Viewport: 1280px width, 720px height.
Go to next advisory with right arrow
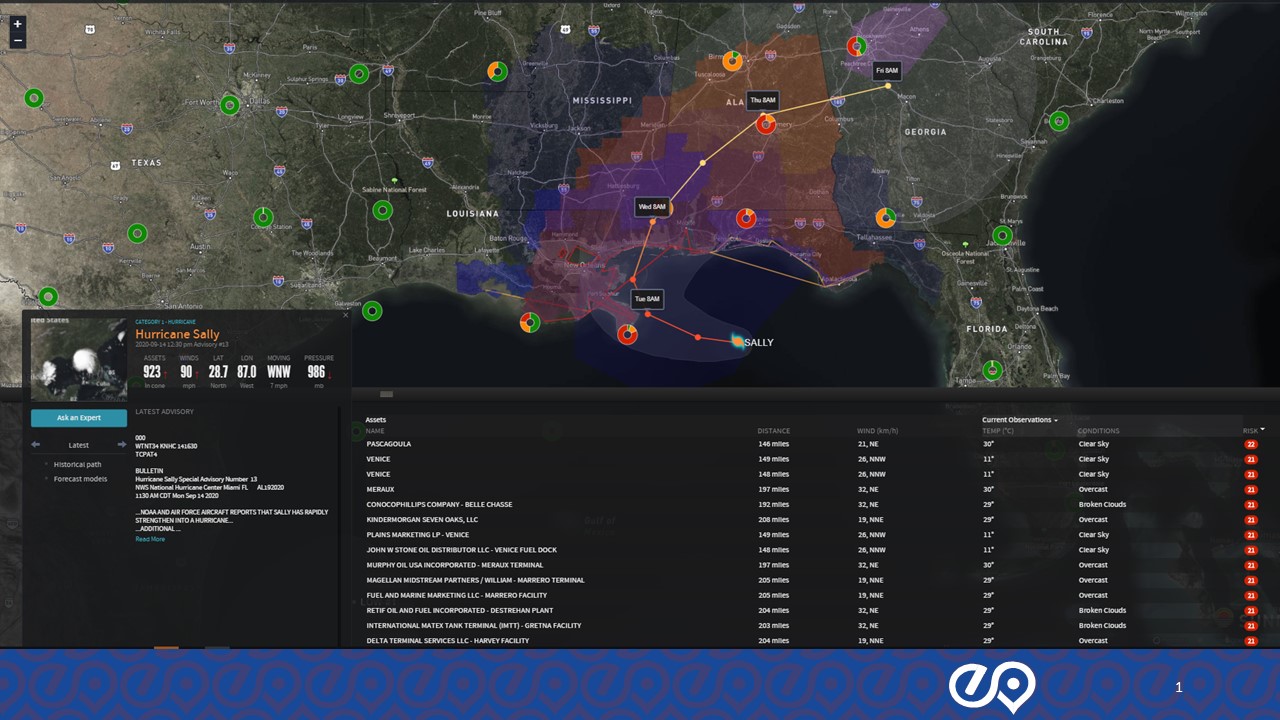[x=122, y=445]
